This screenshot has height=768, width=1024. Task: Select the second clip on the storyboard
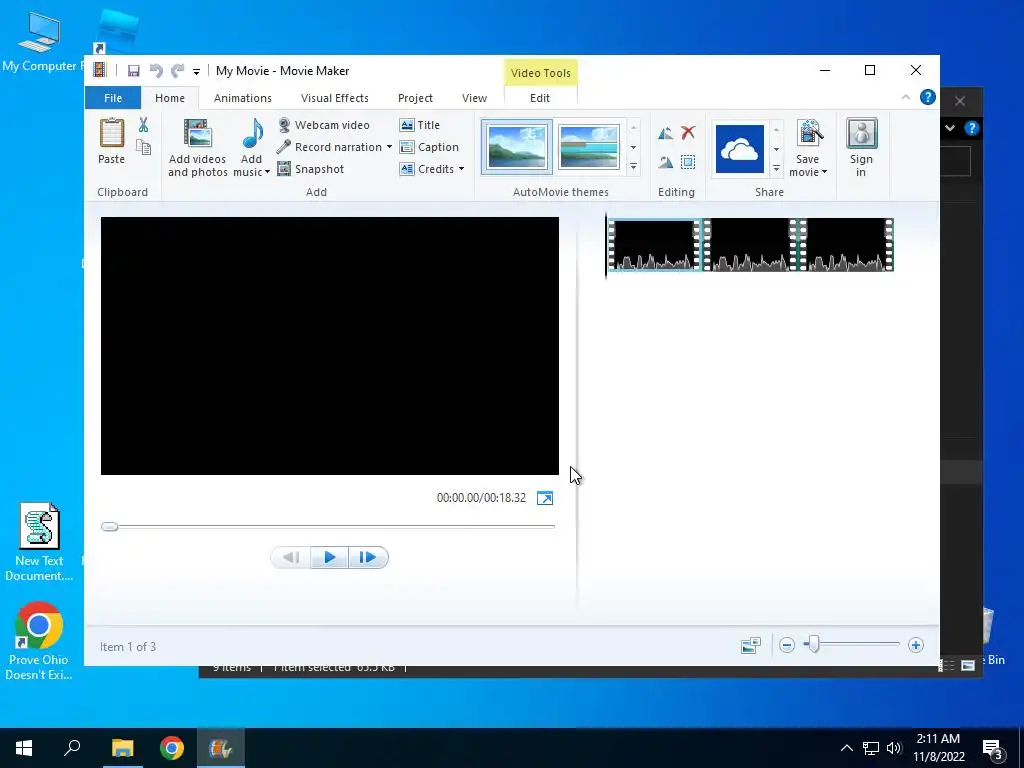(751, 245)
